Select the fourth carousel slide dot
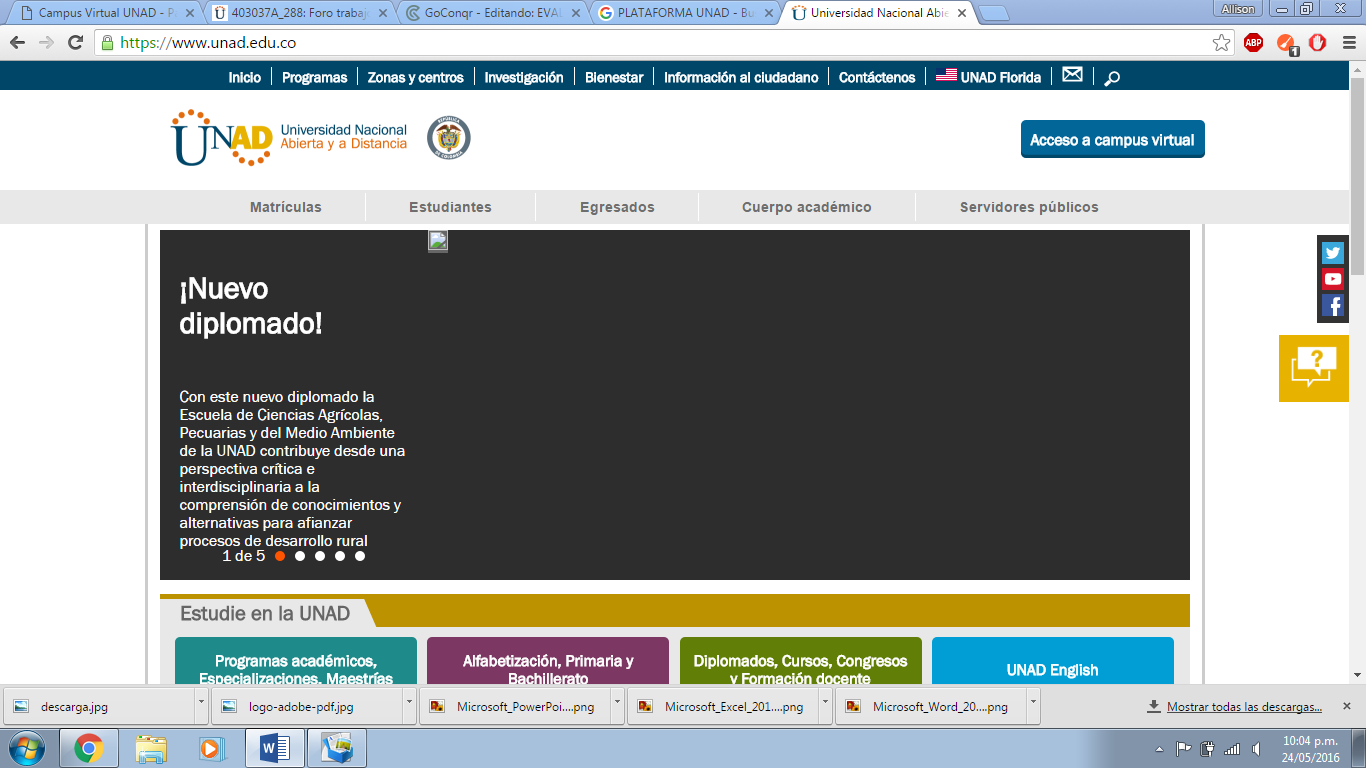1366x768 pixels. 340,556
